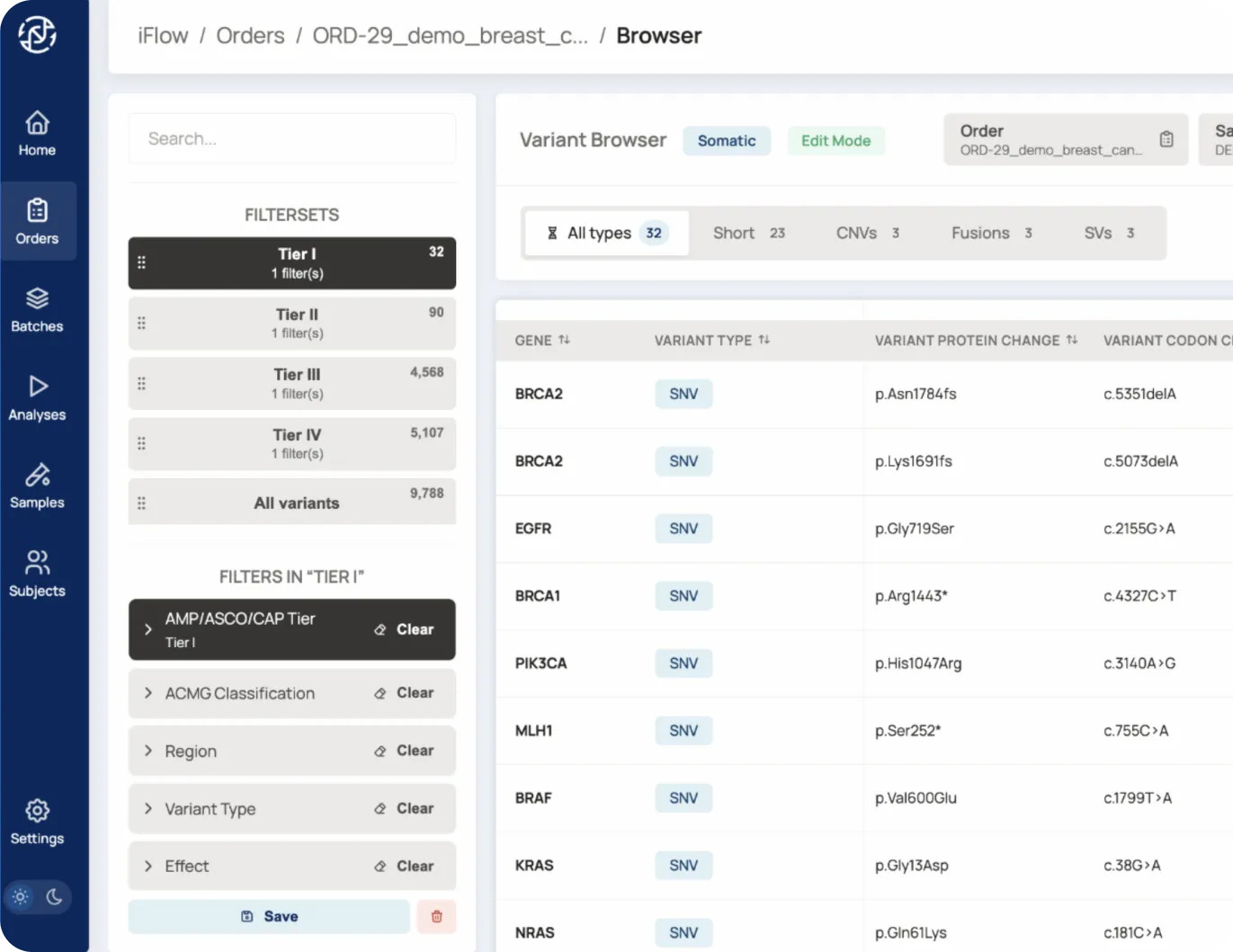Expand the ACMG Classification filter
The image size is (1233, 952).
click(x=148, y=693)
